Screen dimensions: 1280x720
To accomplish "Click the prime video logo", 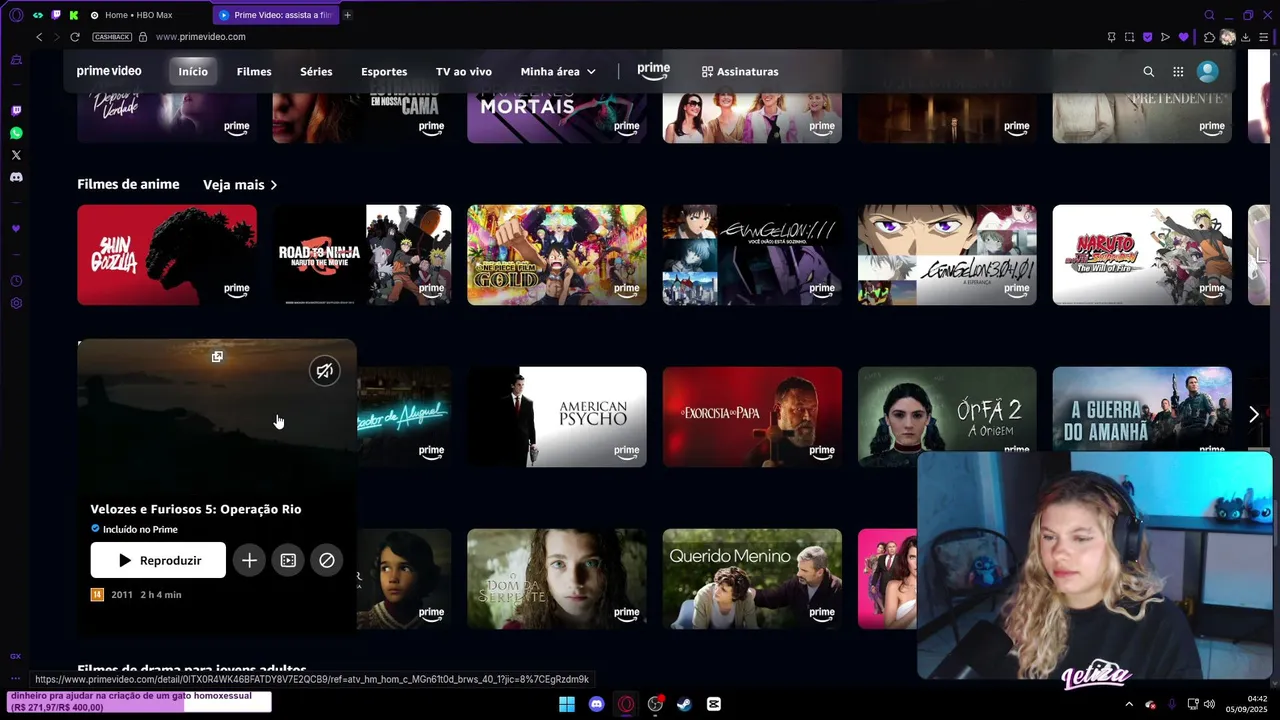I will 109,71.
